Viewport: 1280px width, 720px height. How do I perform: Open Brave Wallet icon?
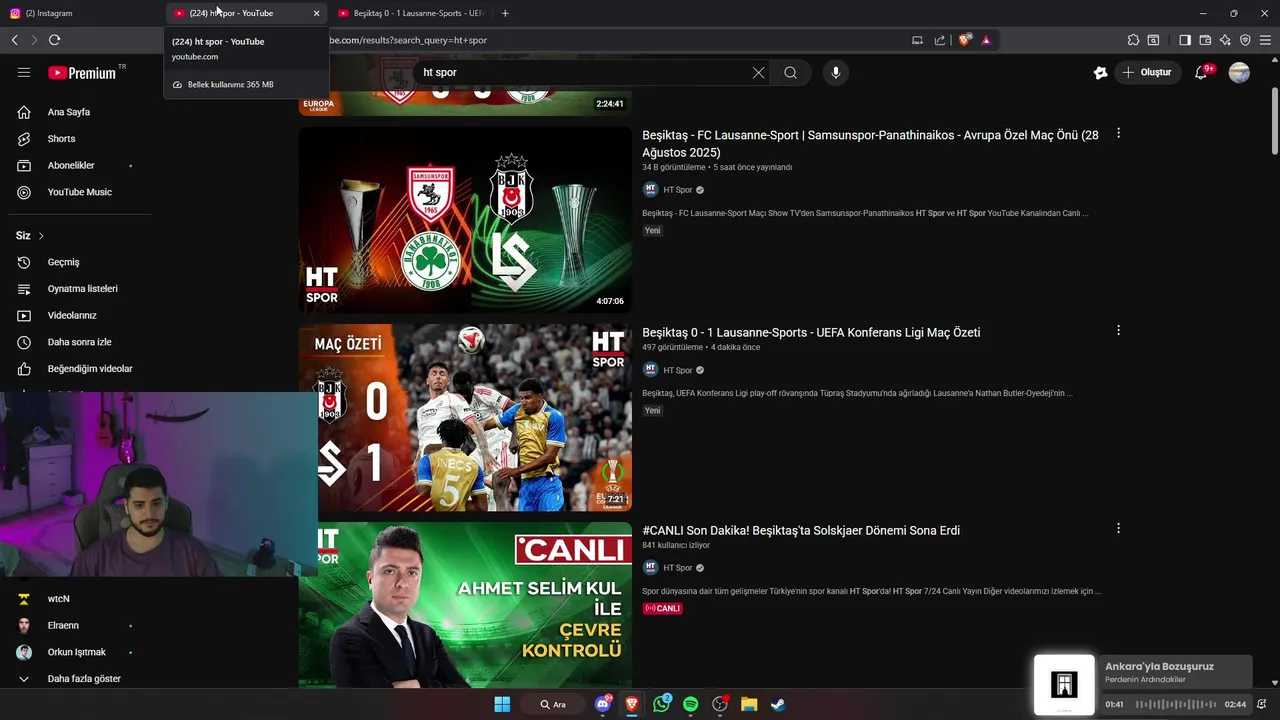(1205, 40)
